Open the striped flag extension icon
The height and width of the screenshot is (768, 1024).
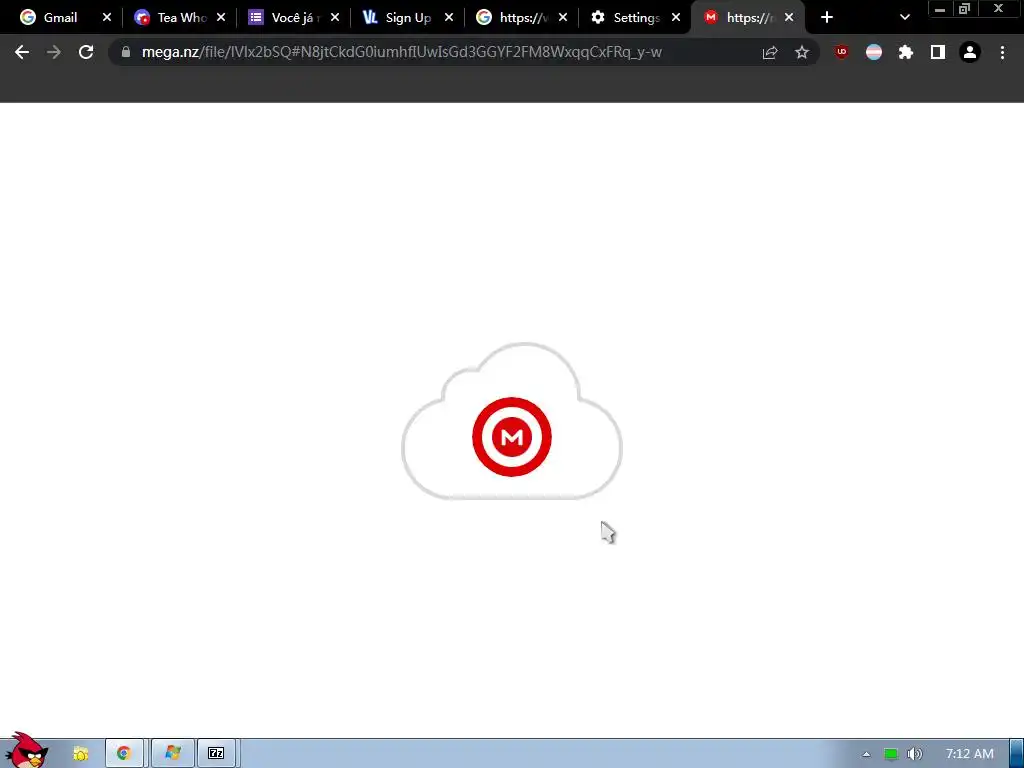point(874,52)
